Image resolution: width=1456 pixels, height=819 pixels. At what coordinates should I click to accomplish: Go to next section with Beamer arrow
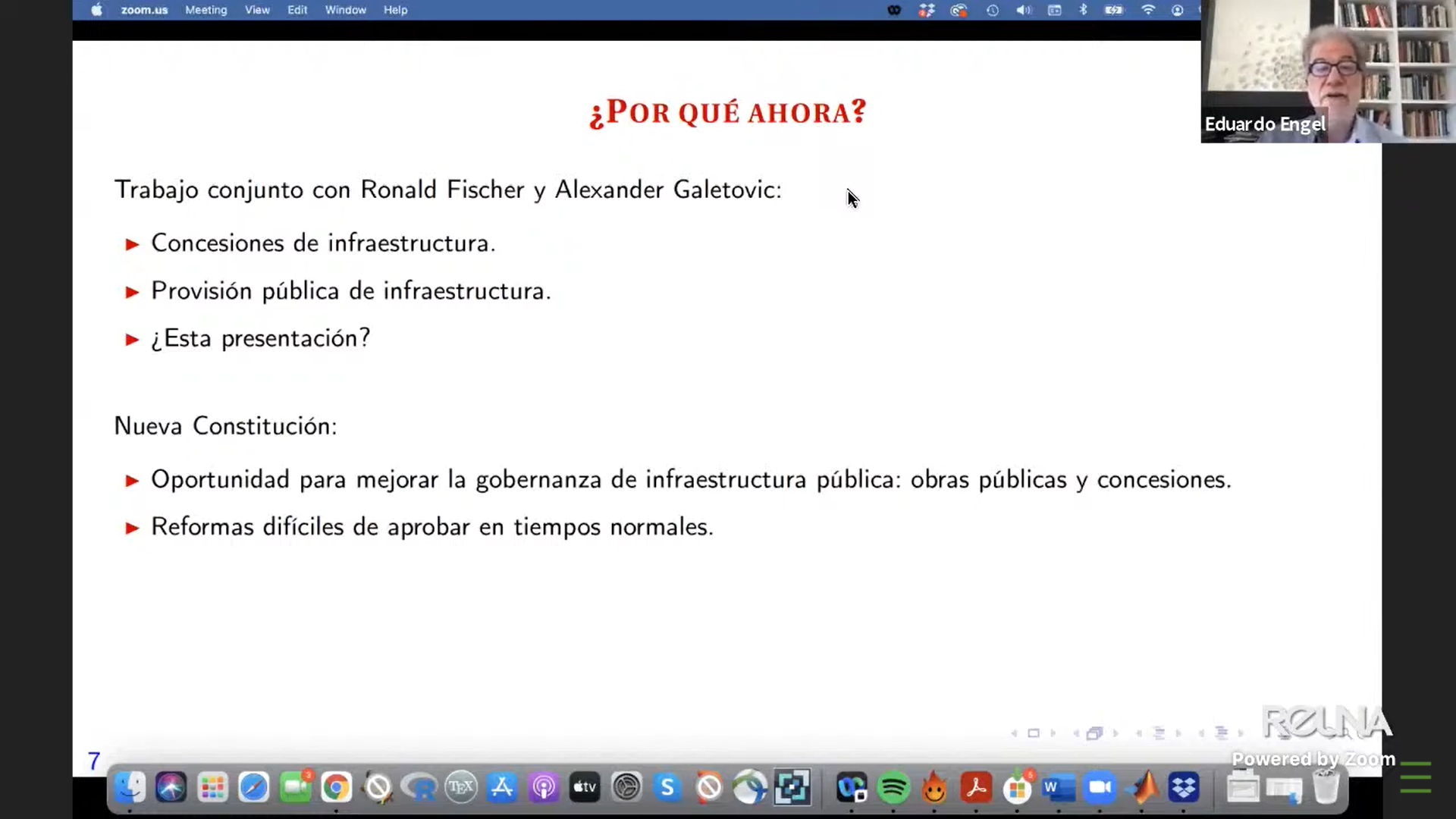click(x=1241, y=733)
